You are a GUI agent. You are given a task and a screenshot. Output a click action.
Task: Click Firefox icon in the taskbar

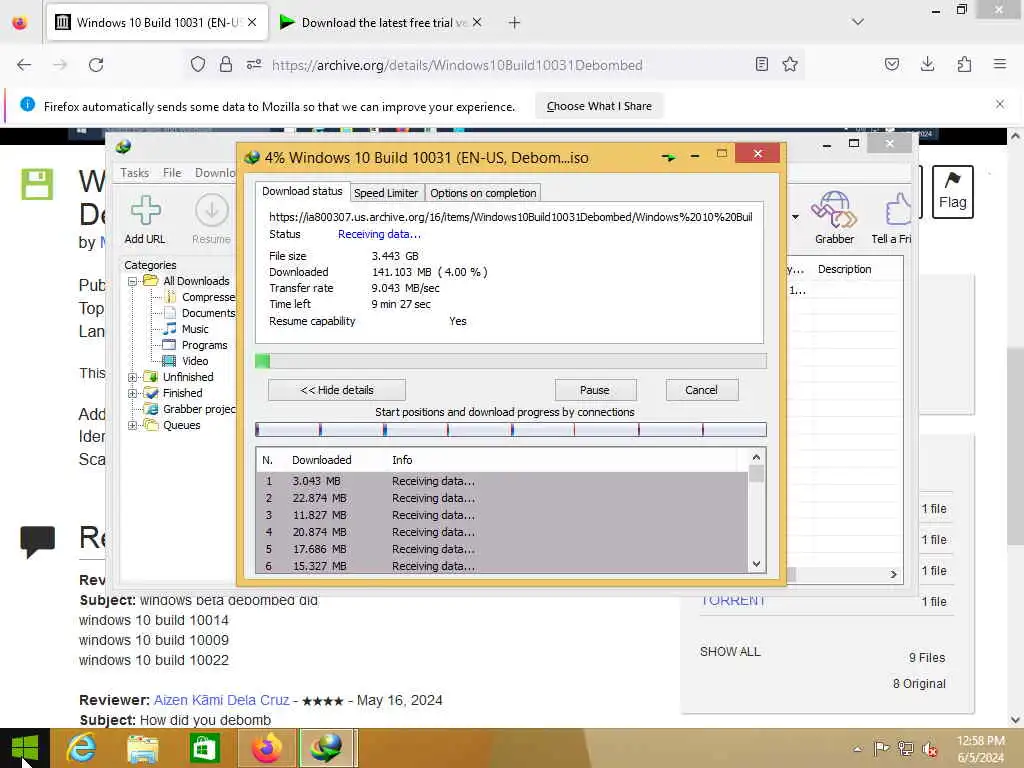tap(266, 748)
